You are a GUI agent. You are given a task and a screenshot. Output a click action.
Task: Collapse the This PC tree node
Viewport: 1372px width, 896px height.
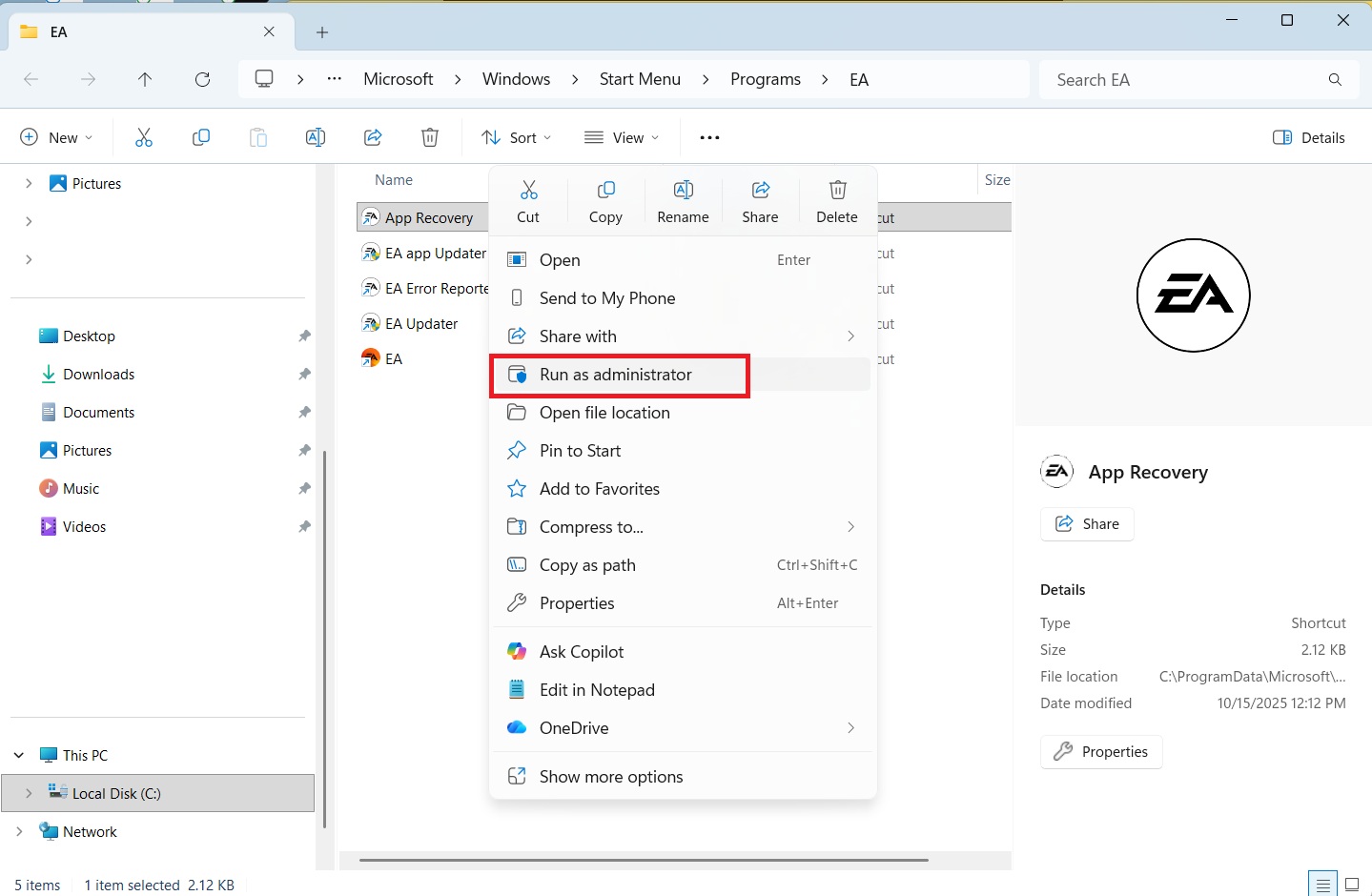tap(19, 755)
